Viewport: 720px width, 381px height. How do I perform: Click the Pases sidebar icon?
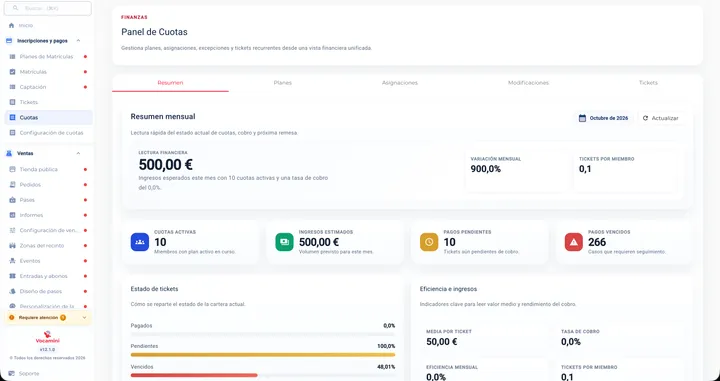click(12, 200)
